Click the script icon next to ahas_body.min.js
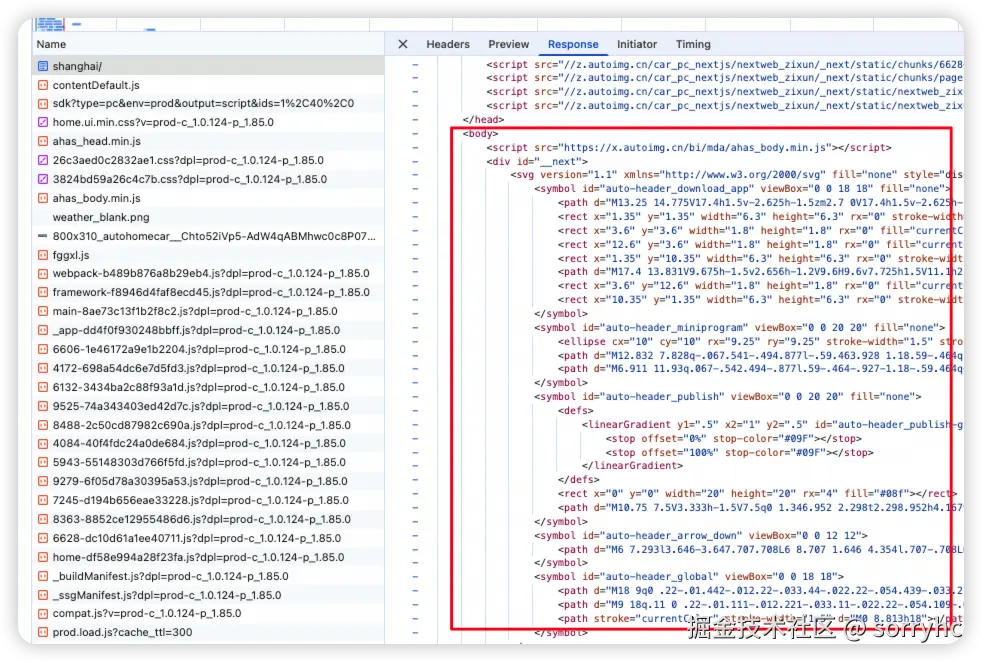 coord(43,198)
